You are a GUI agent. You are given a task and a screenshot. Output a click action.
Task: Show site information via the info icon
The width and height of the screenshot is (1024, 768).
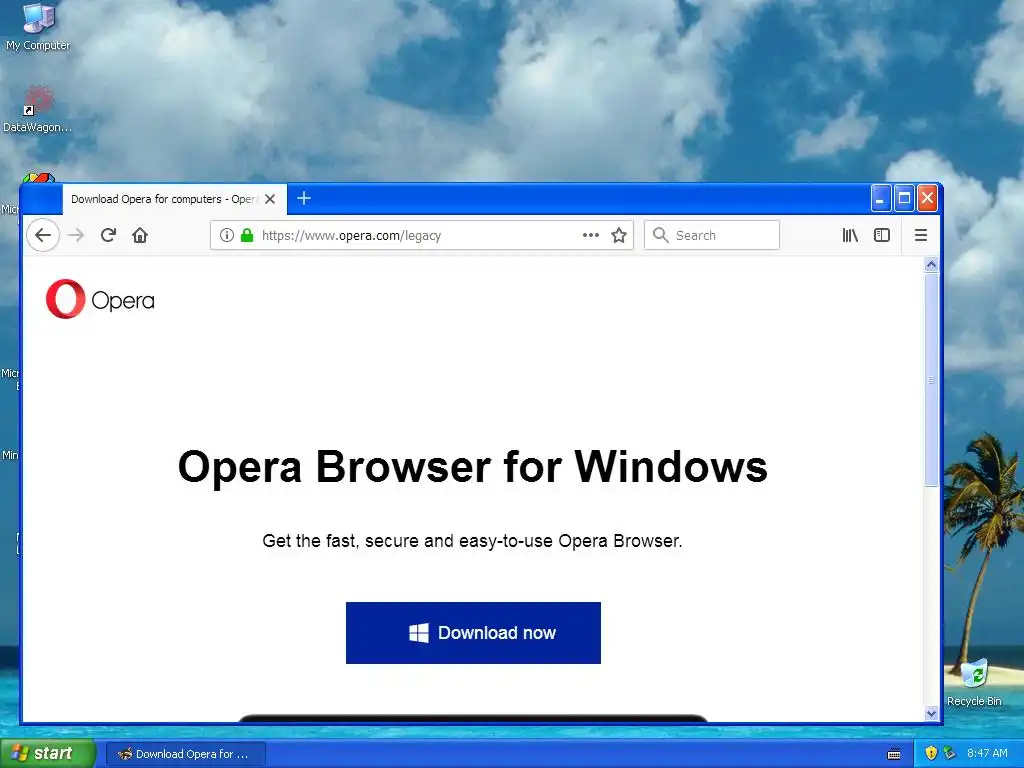pyautogui.click(x=227, y=235)
